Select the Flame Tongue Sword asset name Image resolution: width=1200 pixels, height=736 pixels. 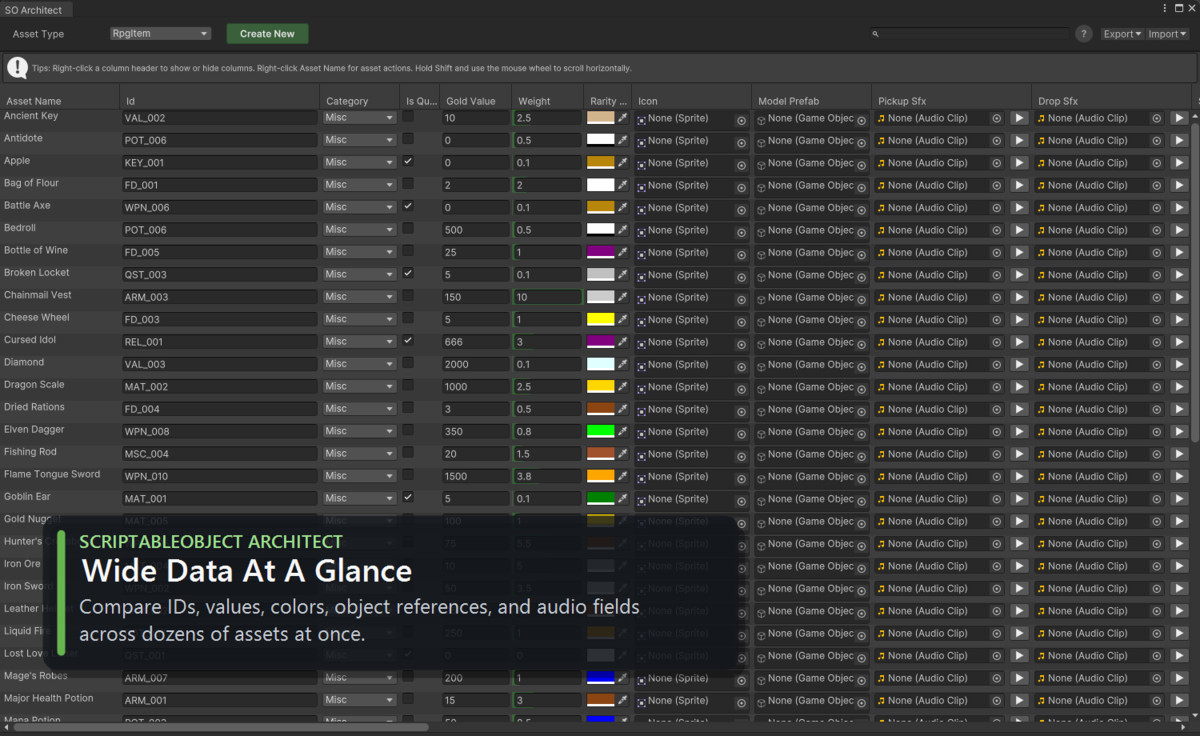click(x=52, y=474)
